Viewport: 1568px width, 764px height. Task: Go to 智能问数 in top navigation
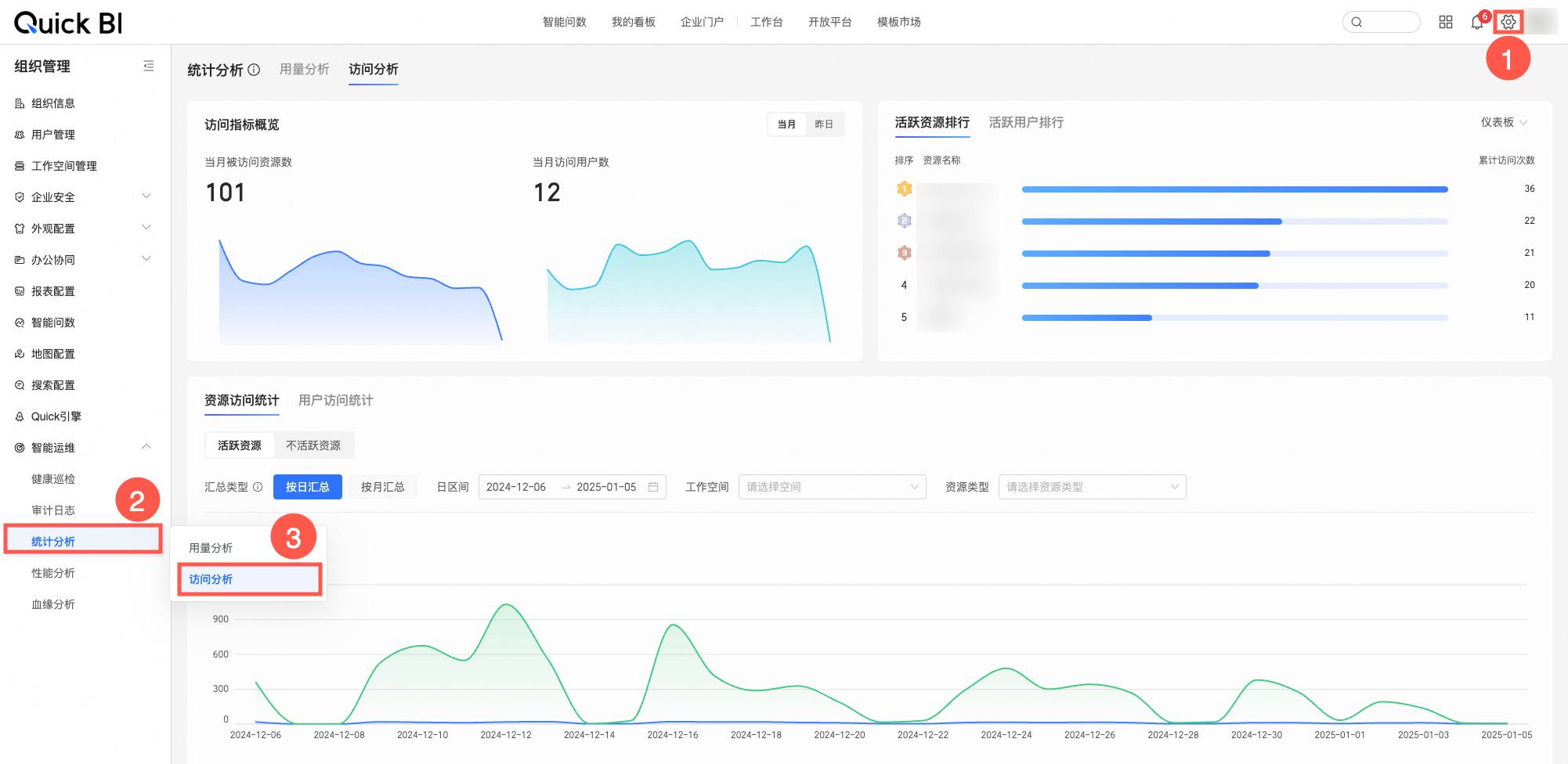[x=565, y=22]
